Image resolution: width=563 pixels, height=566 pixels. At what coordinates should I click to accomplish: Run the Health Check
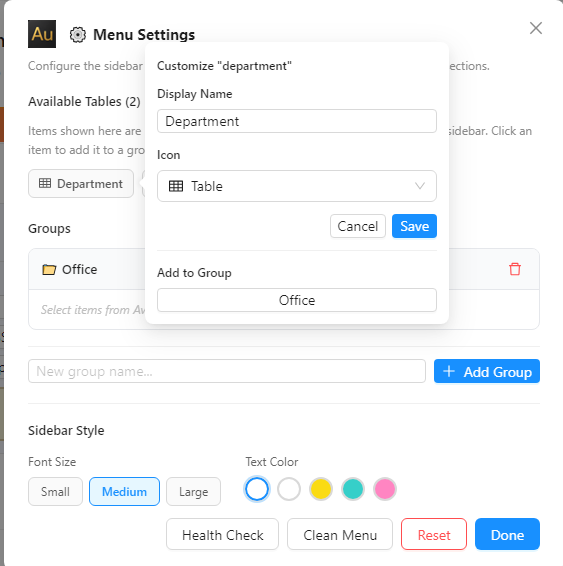(222, 534)
